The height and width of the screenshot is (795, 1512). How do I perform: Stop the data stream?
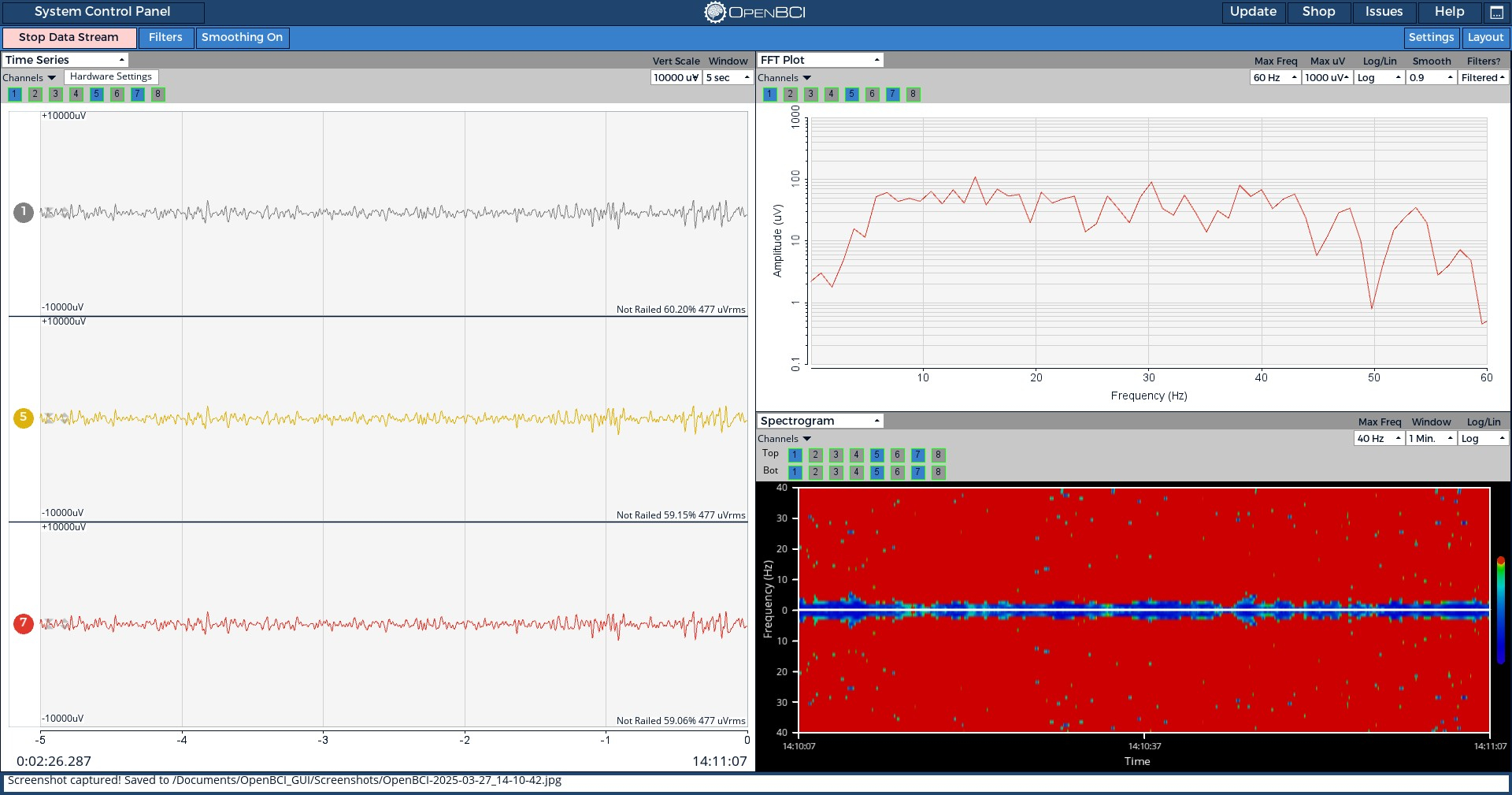click(x=69, y=37)
